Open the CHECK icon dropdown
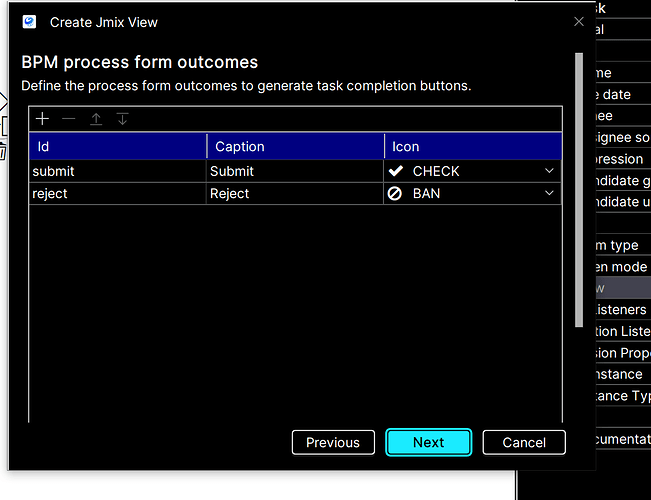This screenshot has width=651, height=500. pyautogui.click(x=549, y=171)
